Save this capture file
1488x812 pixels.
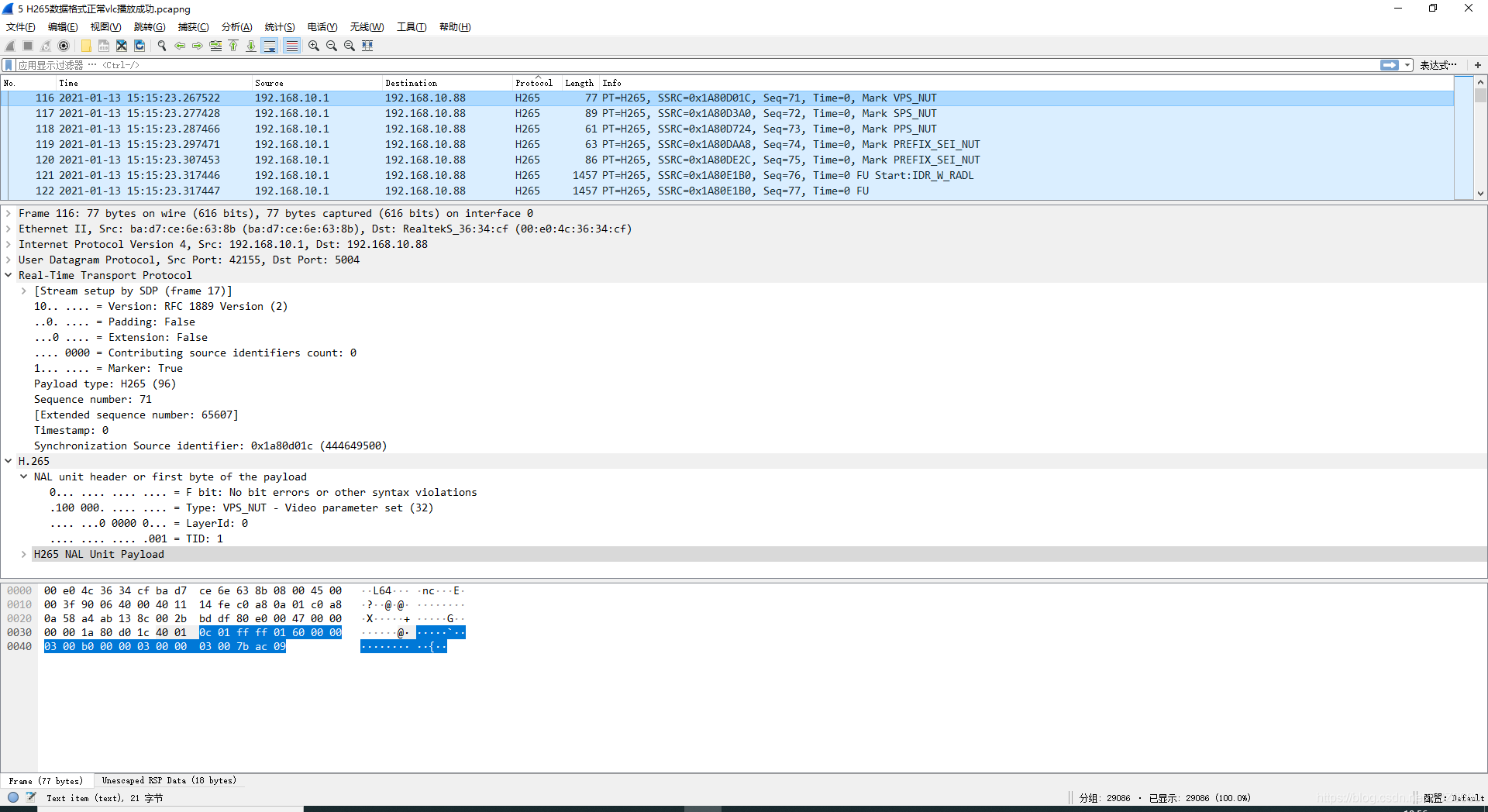click(104, 46)
